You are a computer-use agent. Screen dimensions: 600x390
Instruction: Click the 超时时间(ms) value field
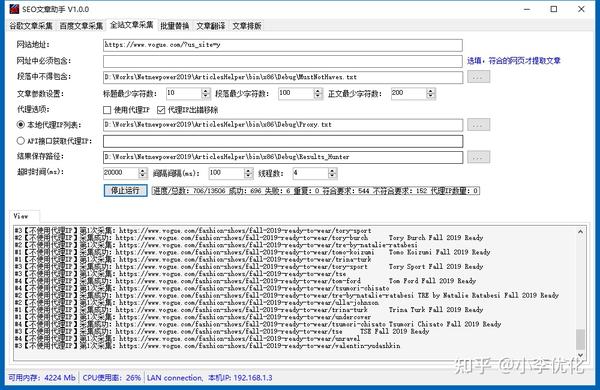click(x=121, y=173)
